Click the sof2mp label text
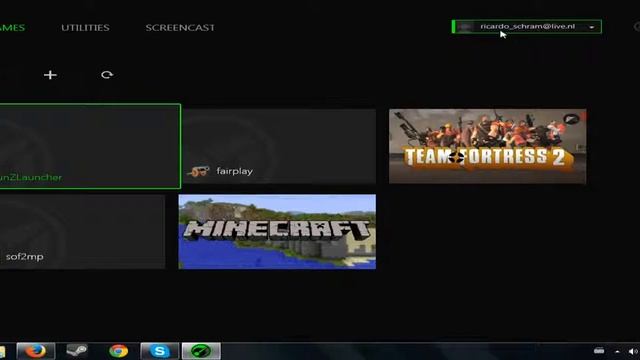This screenshot has height=360, width=640. (24, 257)
